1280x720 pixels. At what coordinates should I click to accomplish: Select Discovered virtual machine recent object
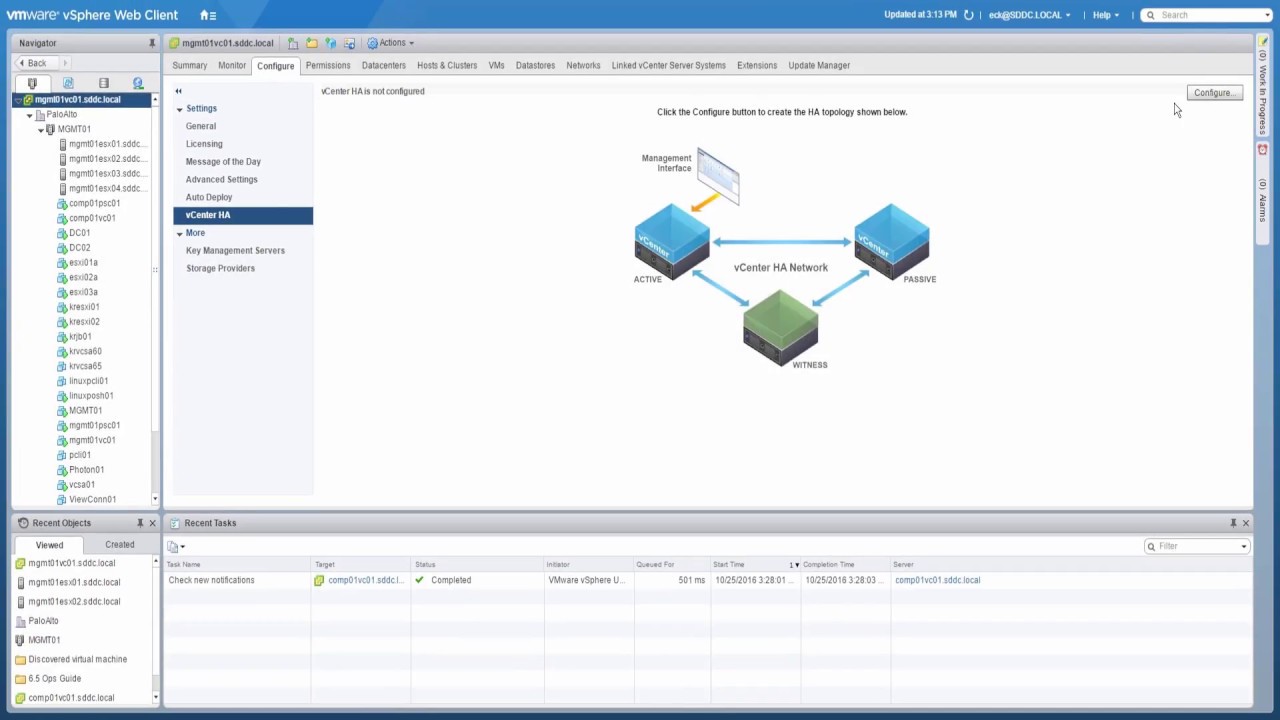click(78, 660)
